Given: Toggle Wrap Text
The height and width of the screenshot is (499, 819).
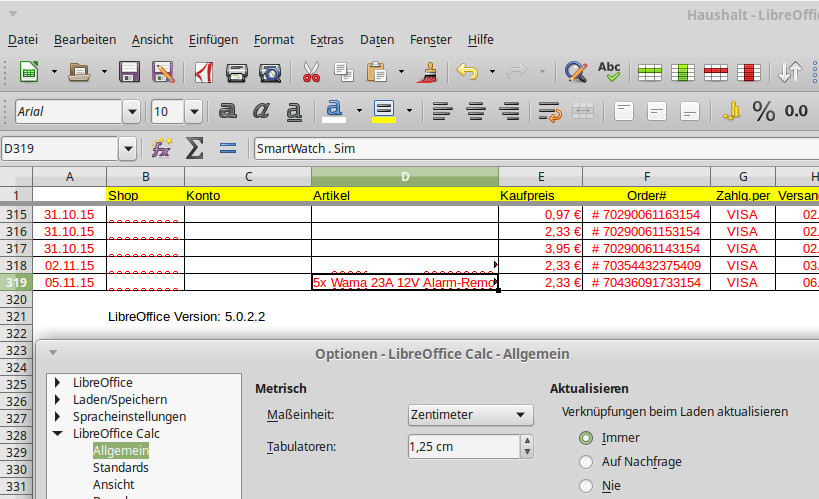Looking at the screenshot, I should (x=550, y=111).
